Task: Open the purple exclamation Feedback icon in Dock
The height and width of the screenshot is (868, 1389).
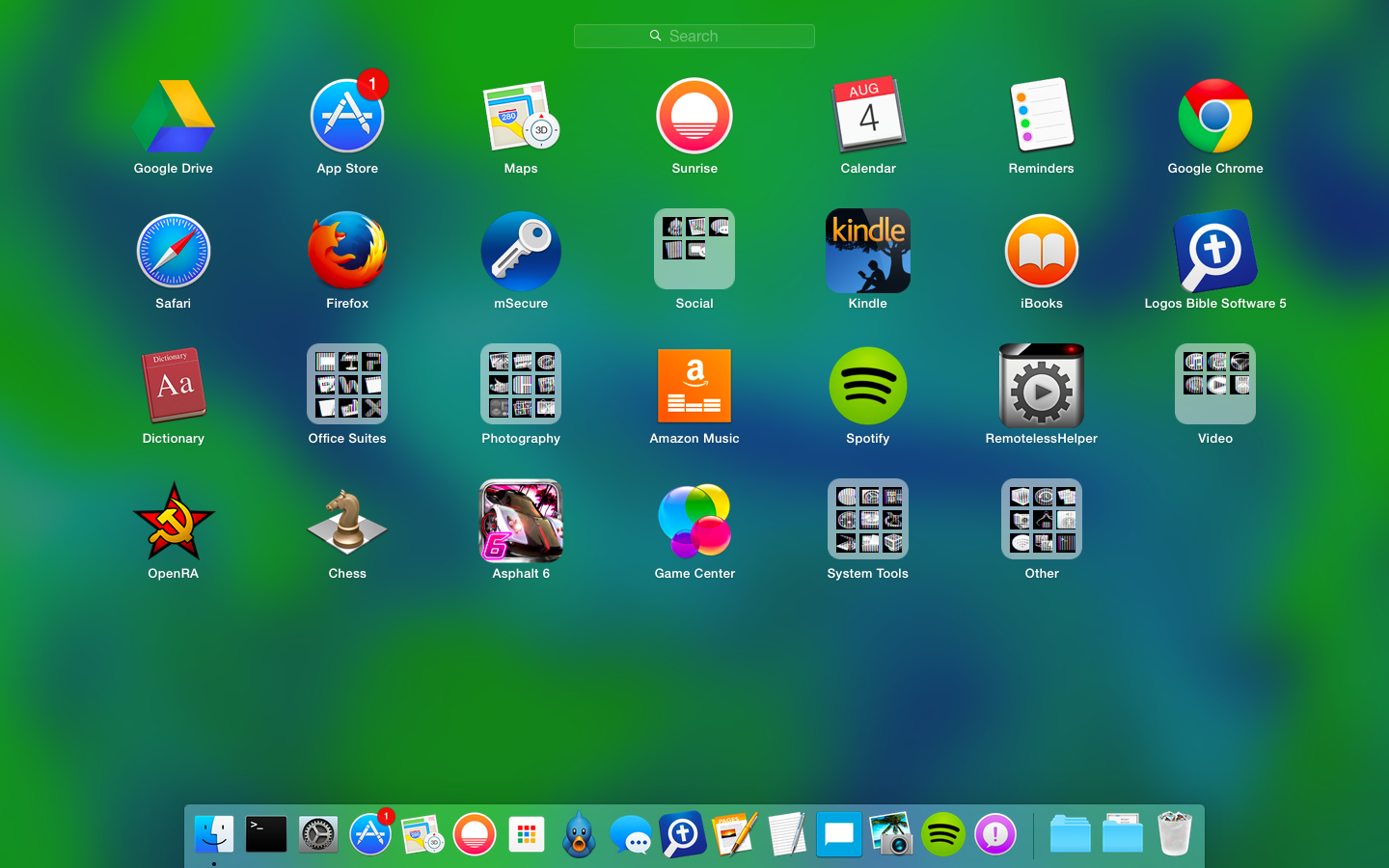Action: (x=995, y=834)
